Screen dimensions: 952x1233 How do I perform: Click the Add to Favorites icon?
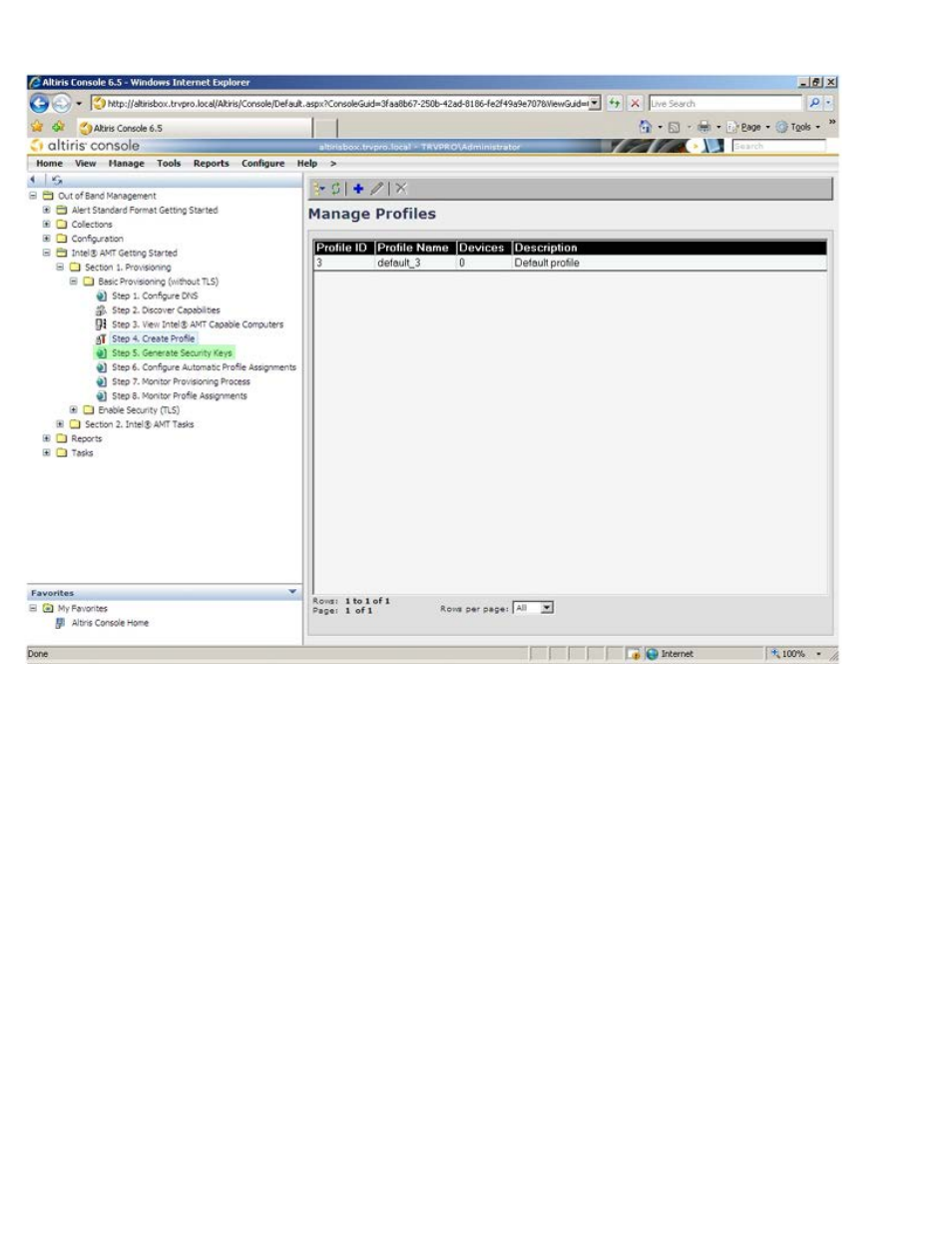(58, 127)
